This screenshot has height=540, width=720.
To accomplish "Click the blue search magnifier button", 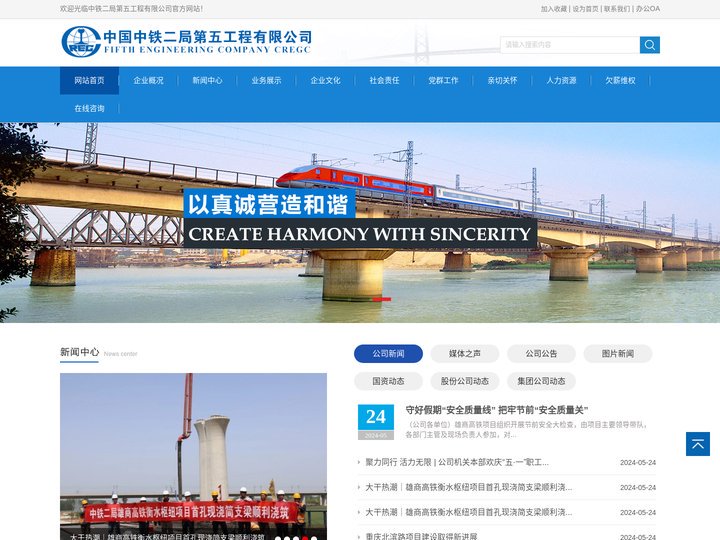I will point(650,45).
